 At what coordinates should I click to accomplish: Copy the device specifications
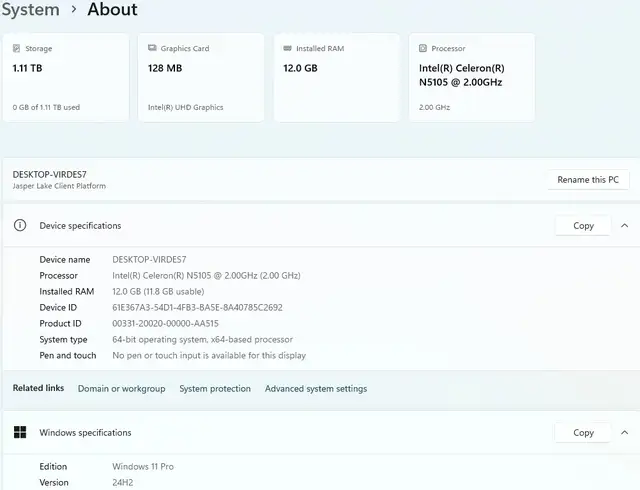(583, 226)
